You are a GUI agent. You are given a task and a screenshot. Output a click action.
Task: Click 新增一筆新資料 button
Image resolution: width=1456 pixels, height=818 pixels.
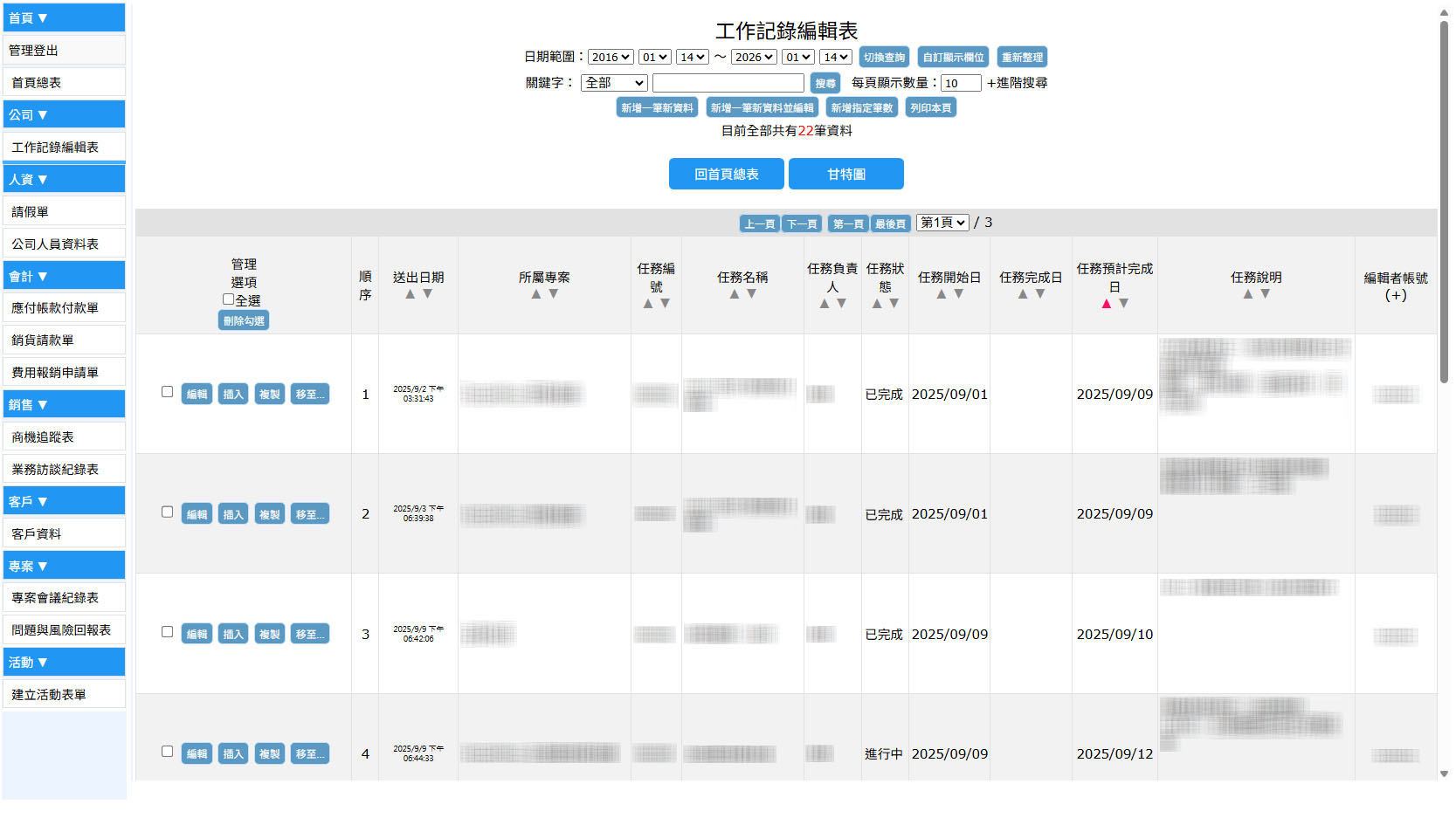pos(658,108)
